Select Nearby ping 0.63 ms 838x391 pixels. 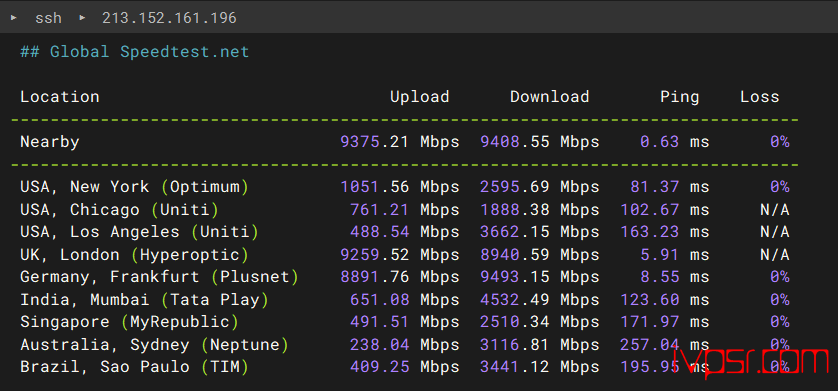pyautogui.click(x=675, y=142)
